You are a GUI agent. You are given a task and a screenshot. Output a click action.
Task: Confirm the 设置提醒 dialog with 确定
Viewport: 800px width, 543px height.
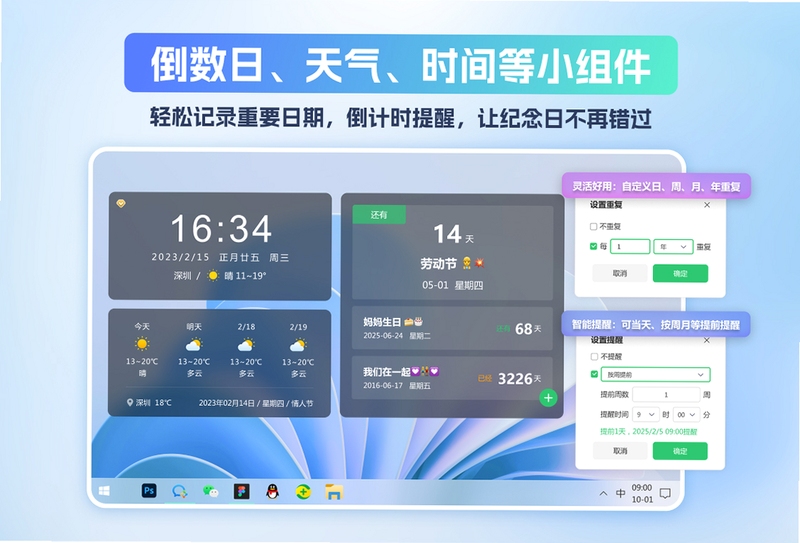[680, 451]
